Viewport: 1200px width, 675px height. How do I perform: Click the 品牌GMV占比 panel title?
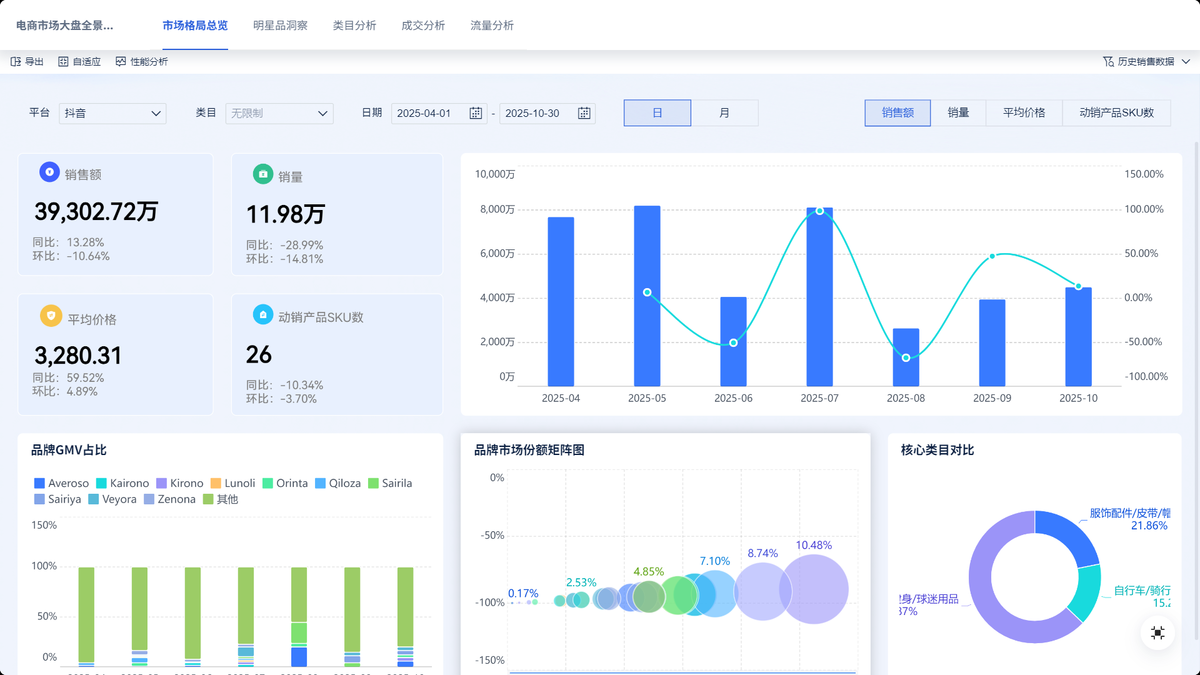[69, 450]
